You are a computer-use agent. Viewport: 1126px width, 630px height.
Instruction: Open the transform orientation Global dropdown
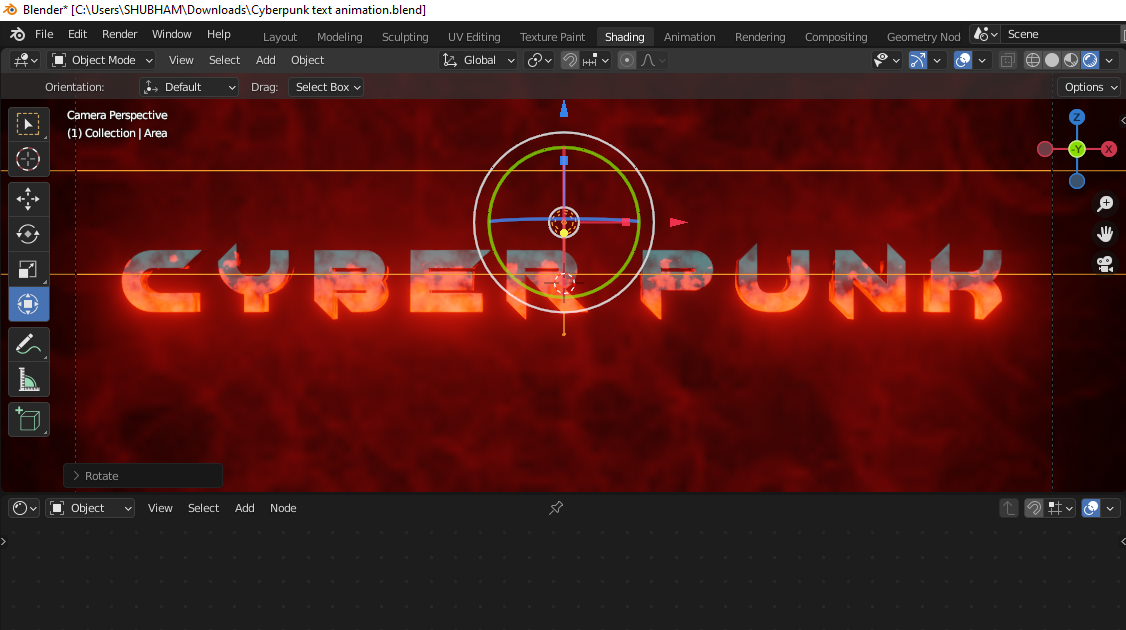478,60
